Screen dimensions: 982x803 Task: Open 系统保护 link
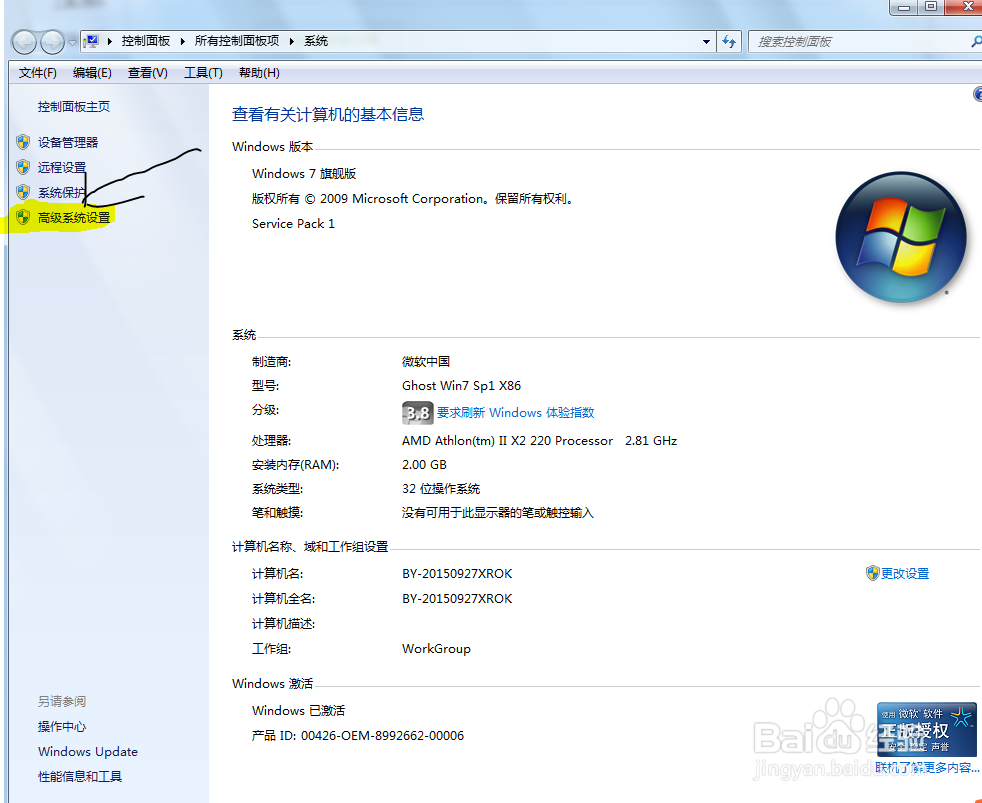coord(62,193)
